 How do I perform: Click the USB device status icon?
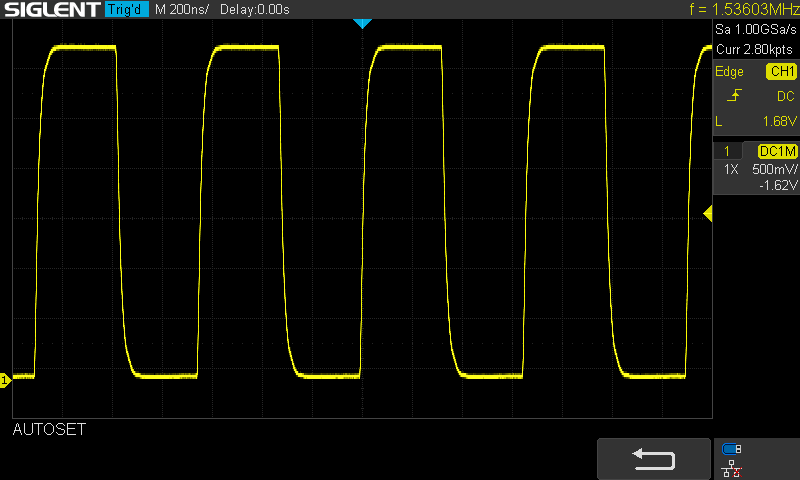coord(732,449)
